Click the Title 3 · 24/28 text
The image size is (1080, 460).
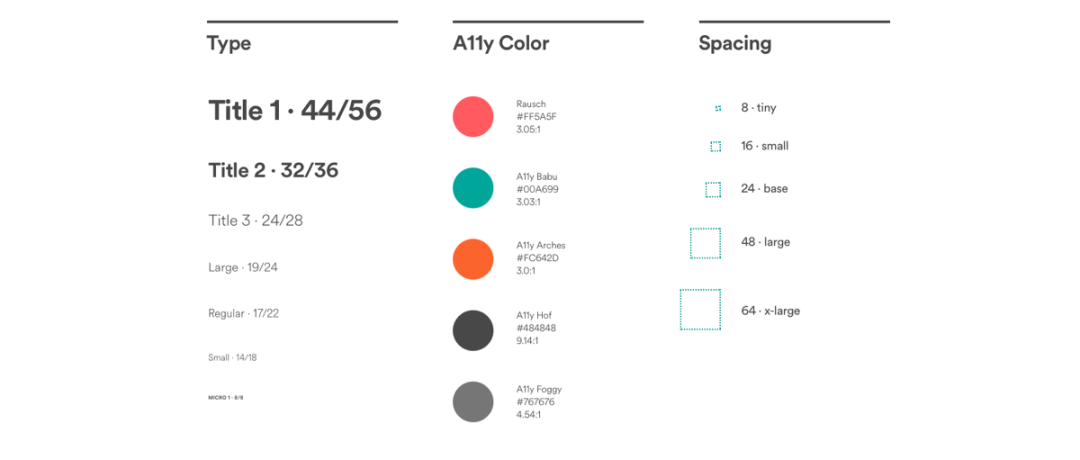click(x=256, y=221)
